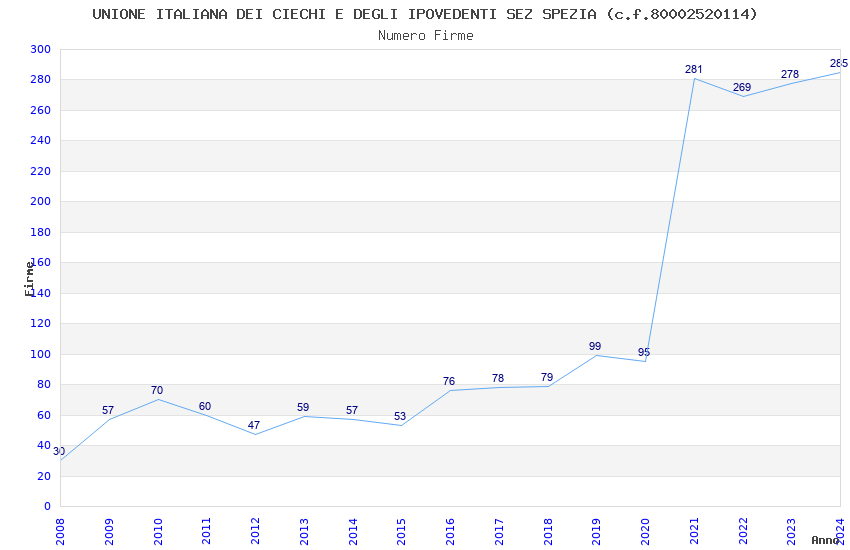Click the x-axis year label 2008
Viewport: 850px width, 550px height.
pyautogui.click(x=60, y=531)
